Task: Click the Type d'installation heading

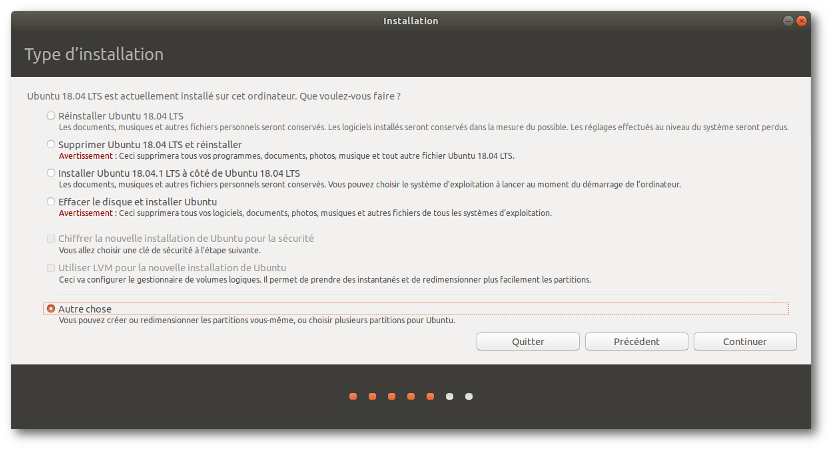Action: pyautogui.click(x=94, y=54)
